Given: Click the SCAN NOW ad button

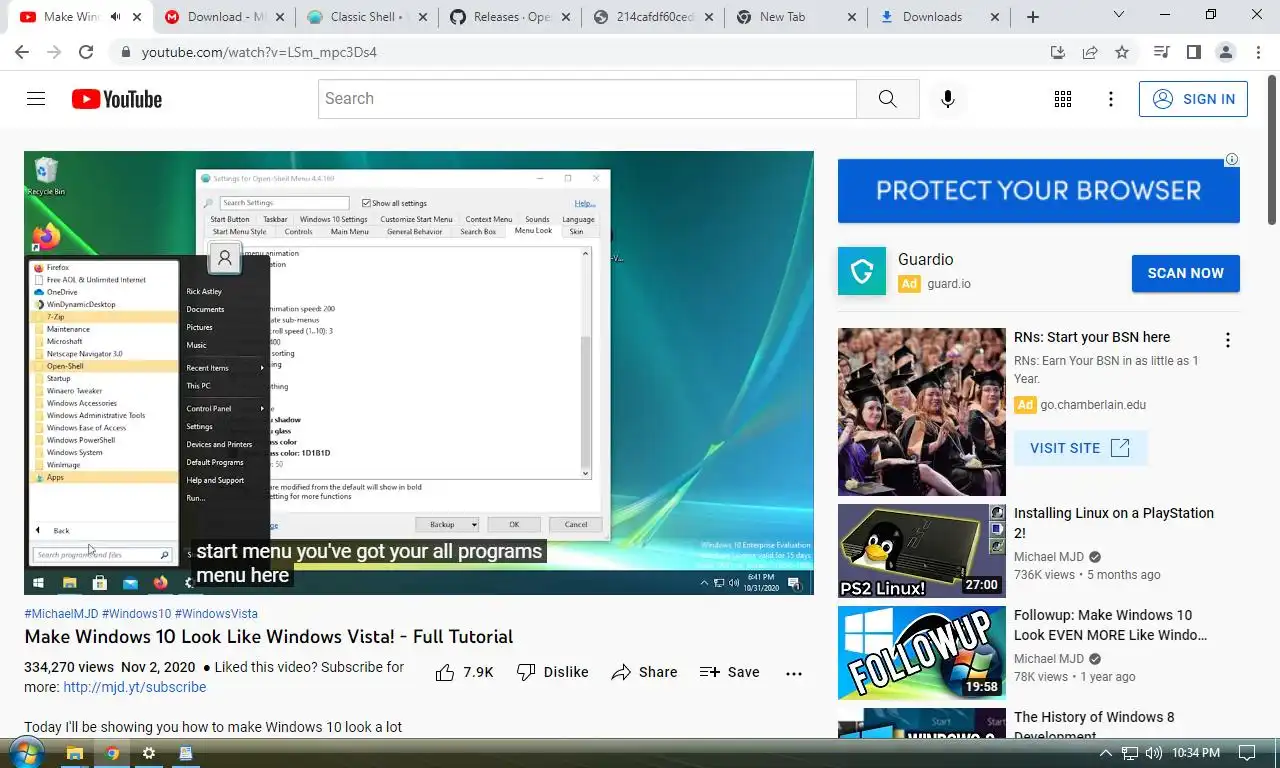Looking at the screenshot, I should [x=1185, y=273].
